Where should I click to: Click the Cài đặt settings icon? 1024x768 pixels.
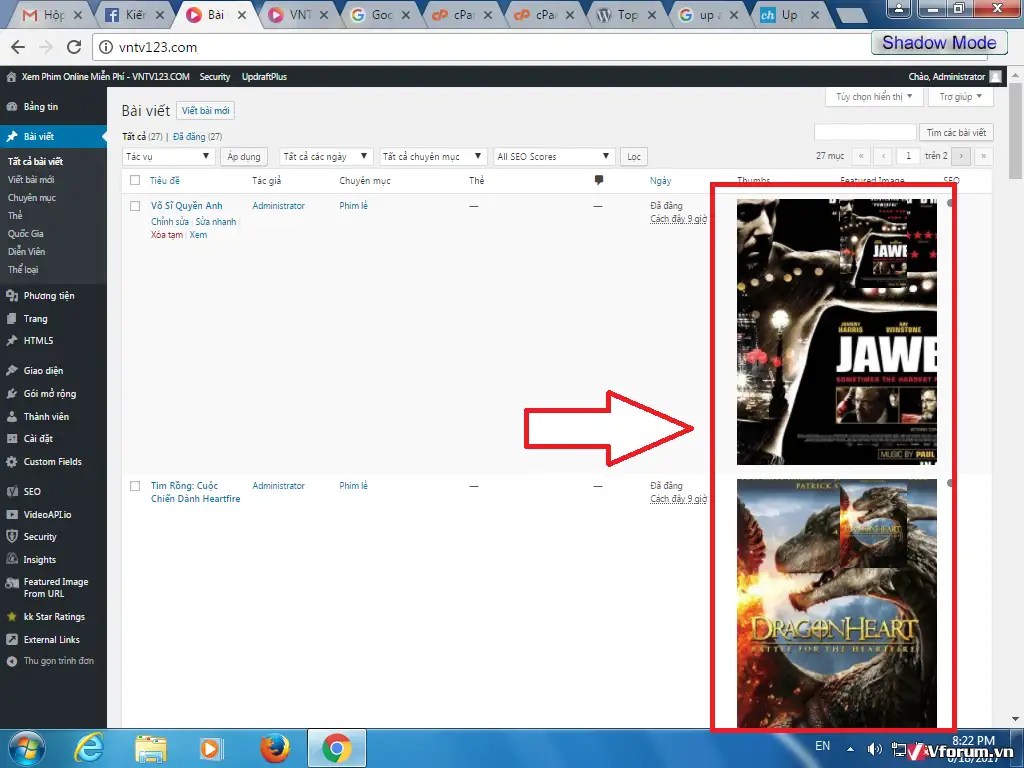pyautogui.click(x=12, y=439)
